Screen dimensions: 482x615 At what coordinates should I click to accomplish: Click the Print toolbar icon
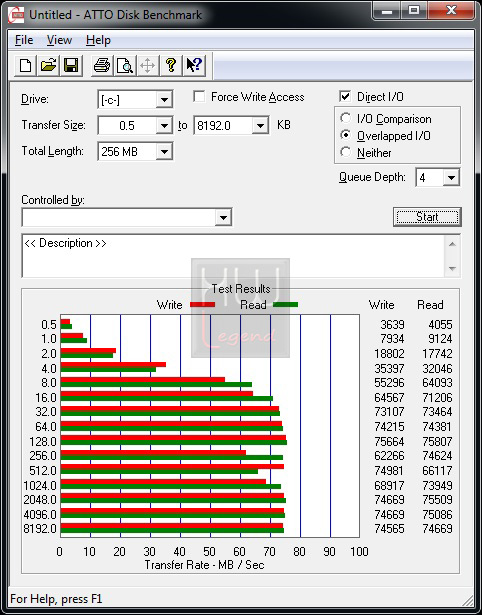[x=102, y=65]
